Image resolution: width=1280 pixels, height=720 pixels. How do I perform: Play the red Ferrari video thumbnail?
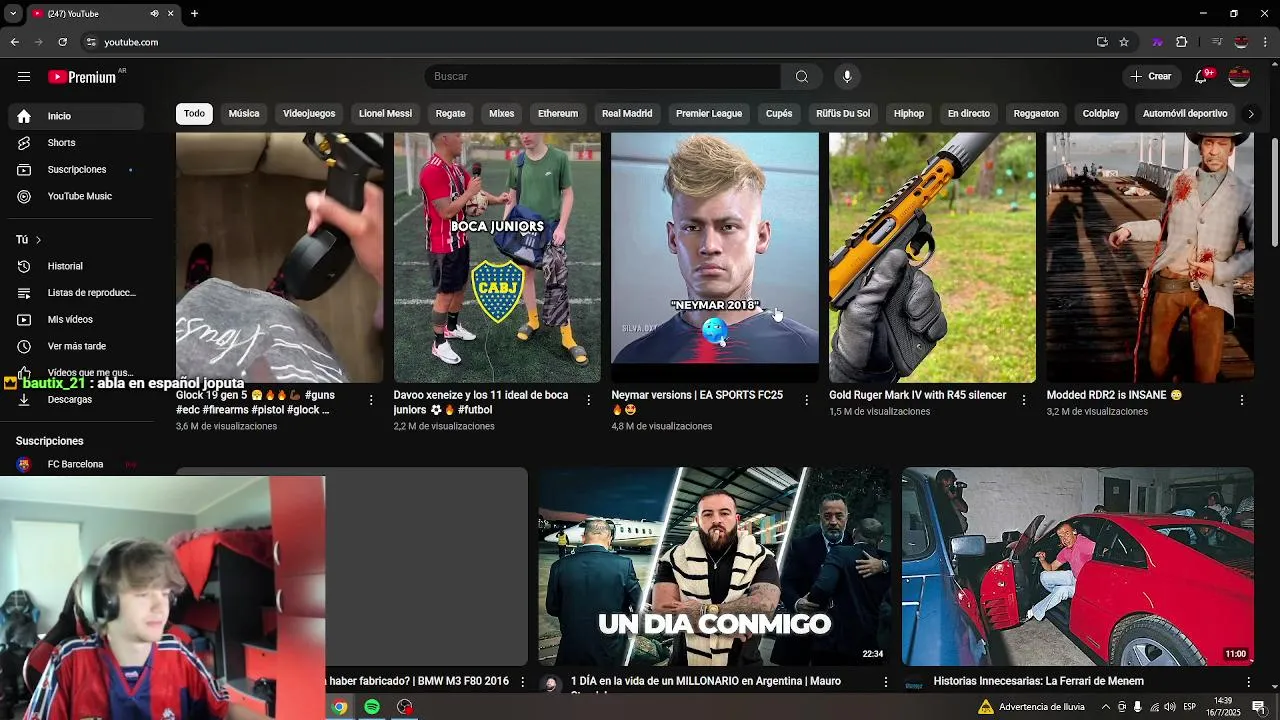[1078, 567]
